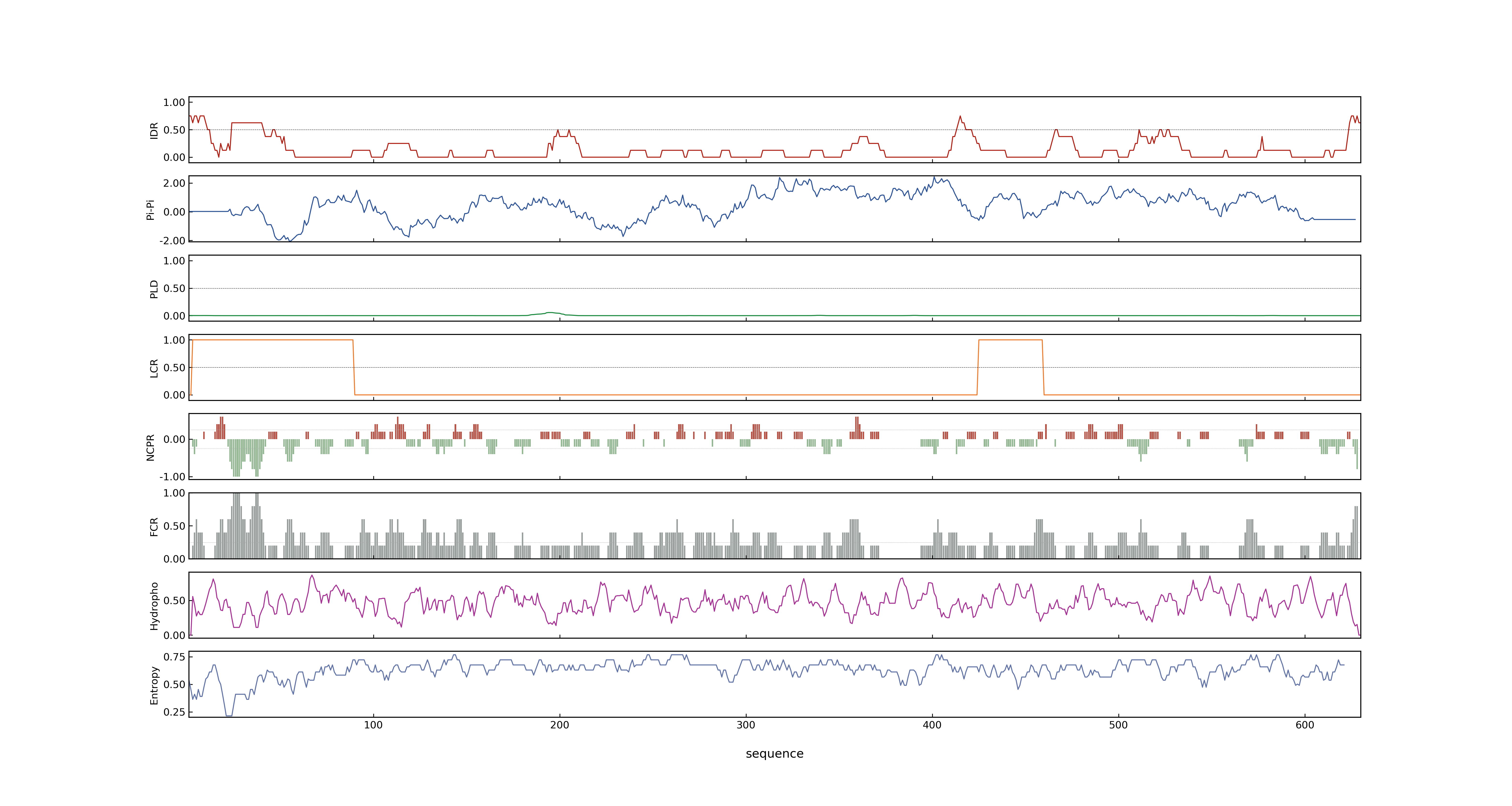Screen dimensions: 1512x806
Task: Click the long orange LCR plateau before position 100
Action: pyautogui.click(x=272, y=340)
